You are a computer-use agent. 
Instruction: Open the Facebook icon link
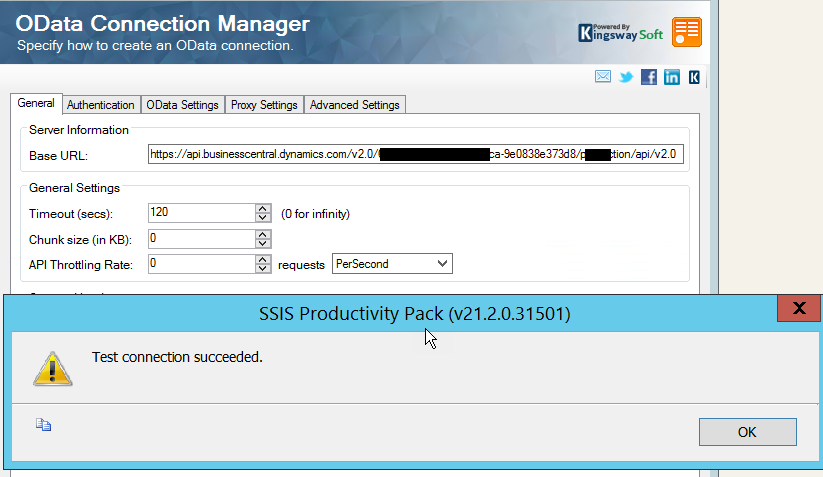pos(649,77)
